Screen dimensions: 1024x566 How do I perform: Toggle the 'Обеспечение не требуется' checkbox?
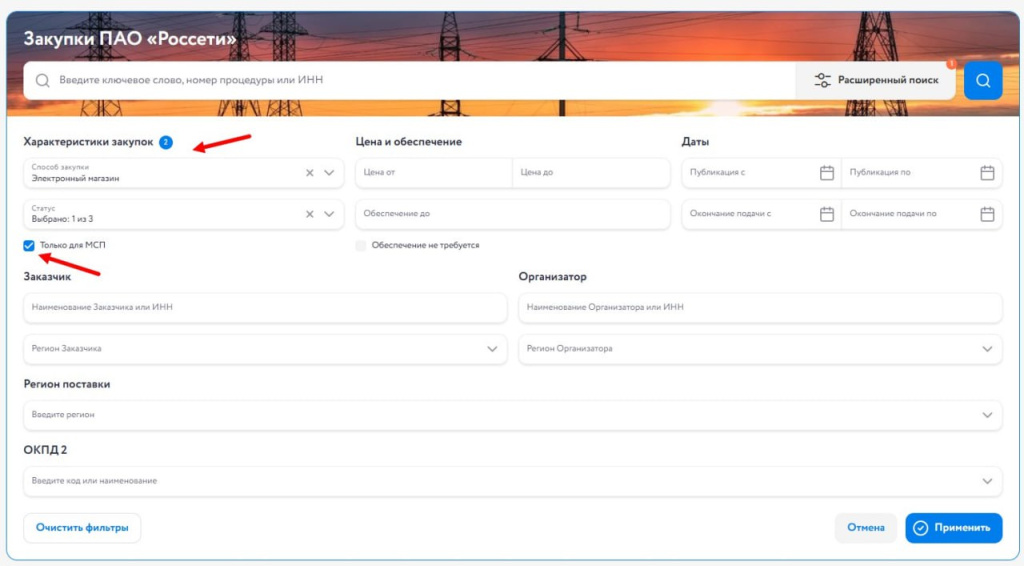pos(361,245)
